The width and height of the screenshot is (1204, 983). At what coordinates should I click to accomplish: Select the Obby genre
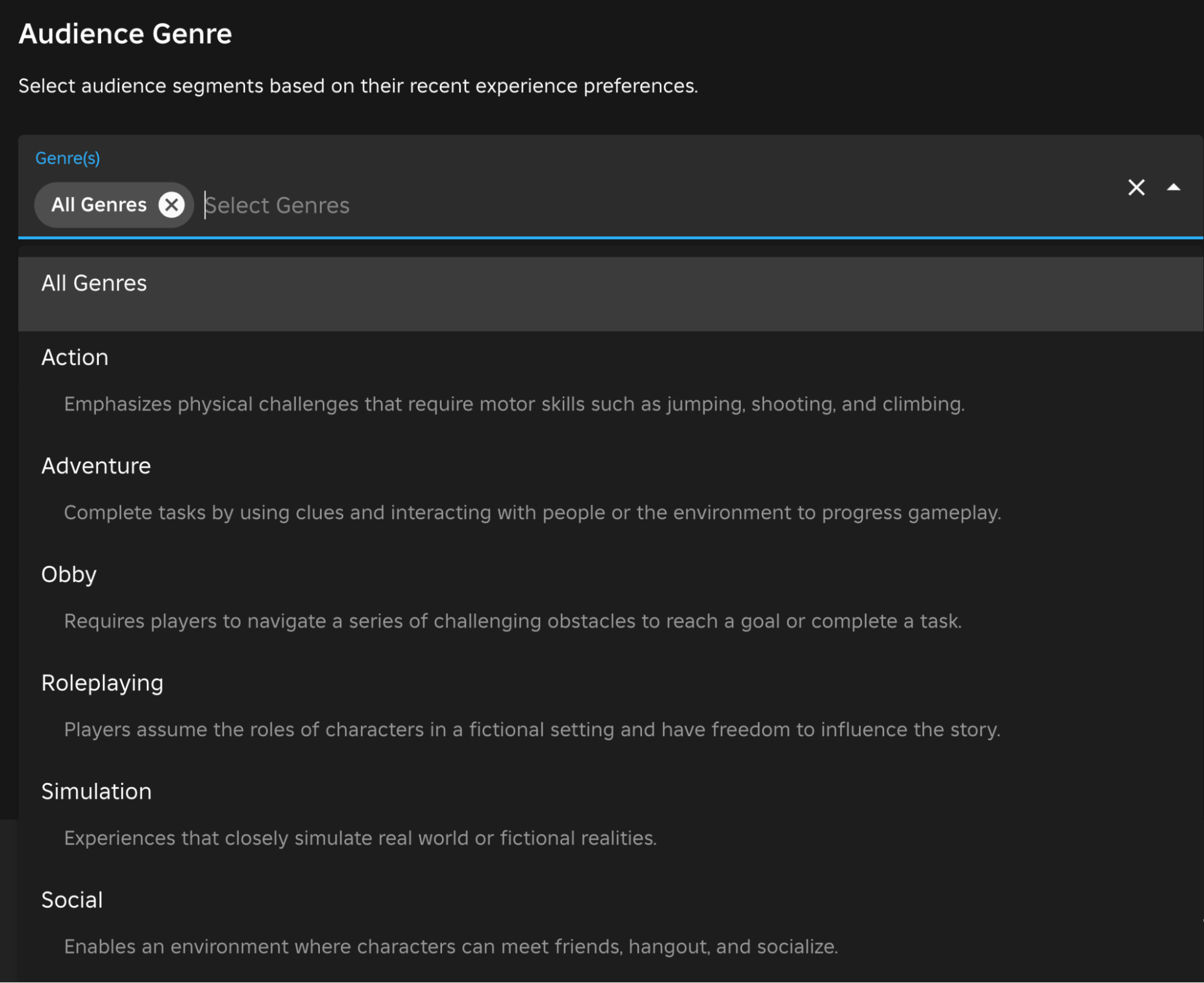pyautogui.click(x=69, y=575)
